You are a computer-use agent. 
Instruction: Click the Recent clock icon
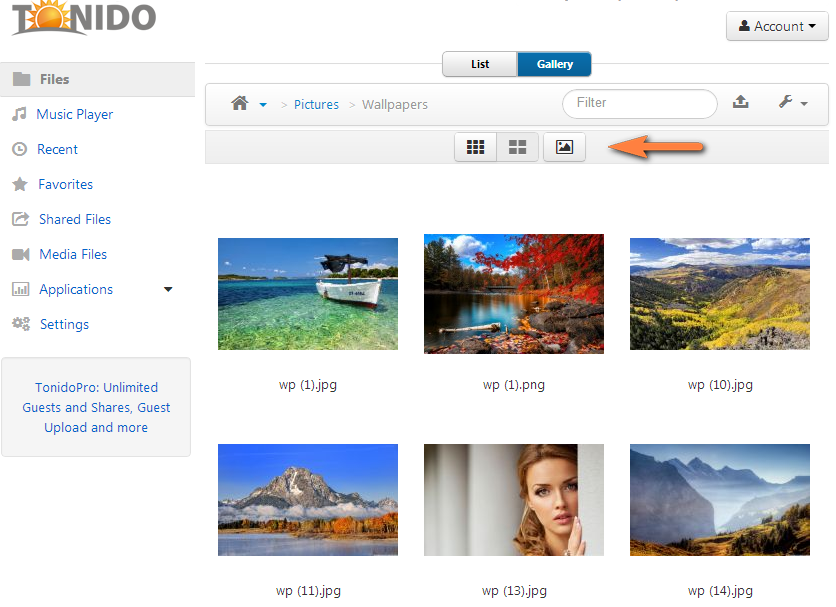20,149
